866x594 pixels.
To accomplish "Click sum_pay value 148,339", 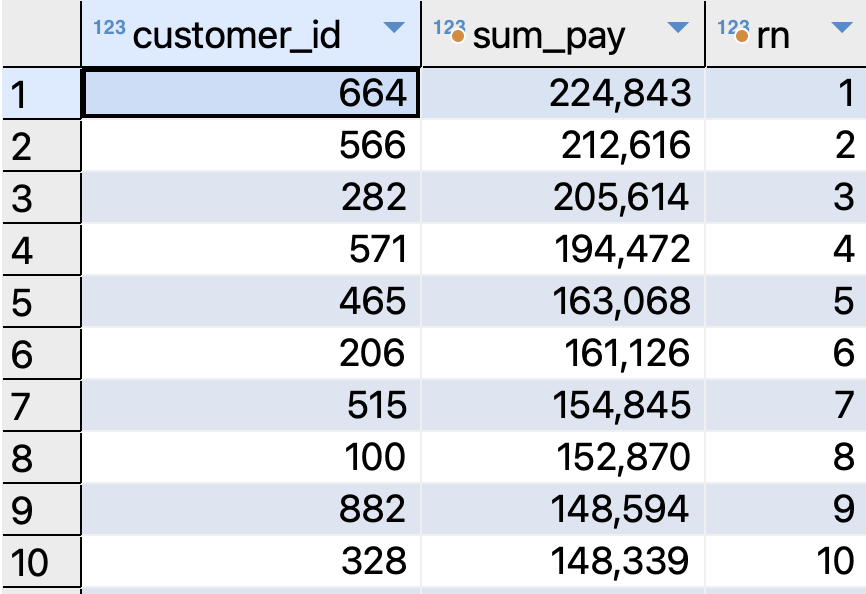I will tap(620, 561).
